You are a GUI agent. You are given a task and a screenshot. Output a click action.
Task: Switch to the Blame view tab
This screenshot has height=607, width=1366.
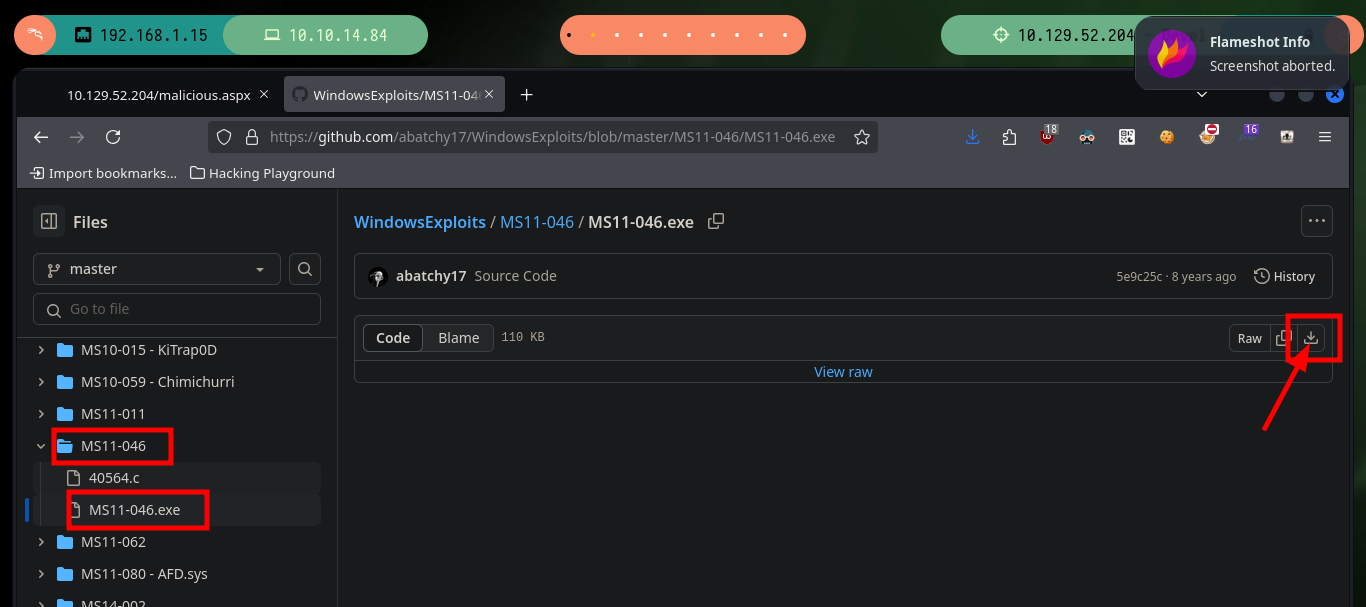coord(459,338)
